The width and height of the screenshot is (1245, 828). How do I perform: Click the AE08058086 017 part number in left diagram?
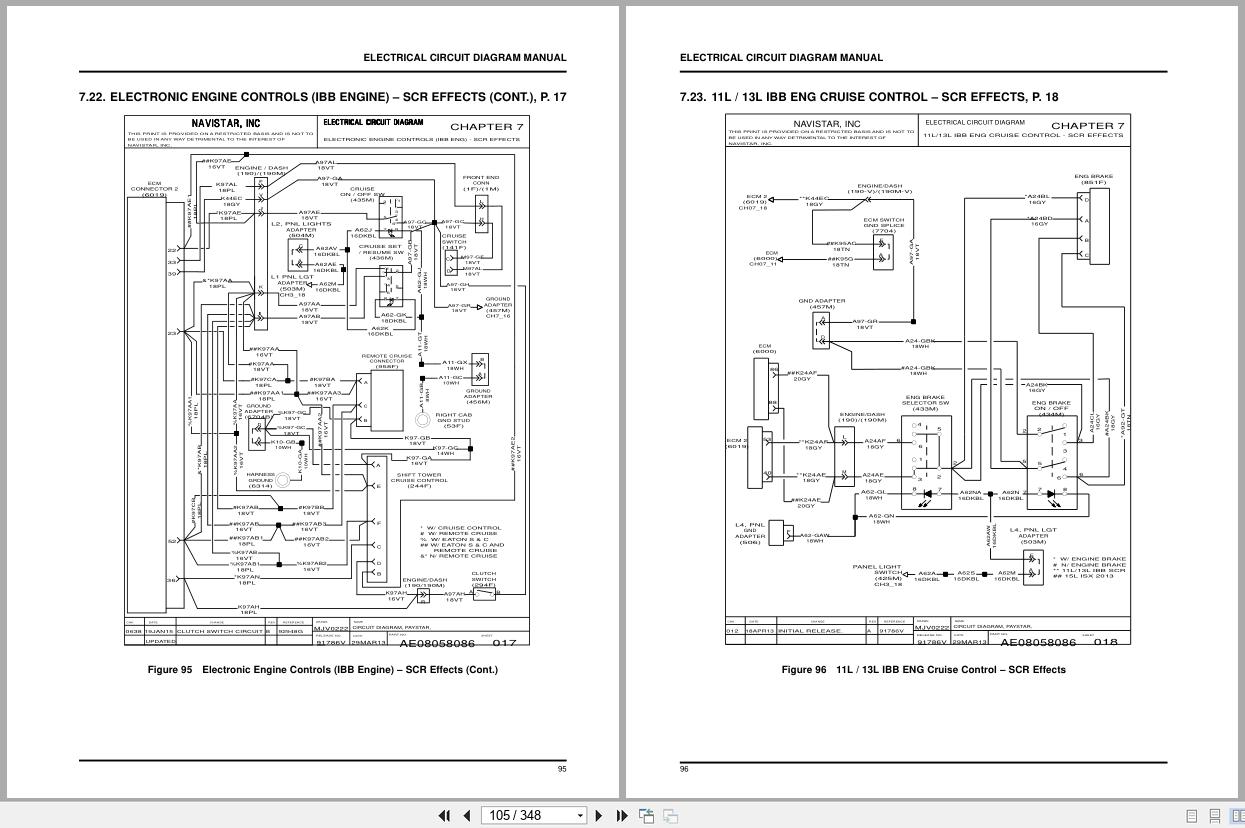point(458,642)
